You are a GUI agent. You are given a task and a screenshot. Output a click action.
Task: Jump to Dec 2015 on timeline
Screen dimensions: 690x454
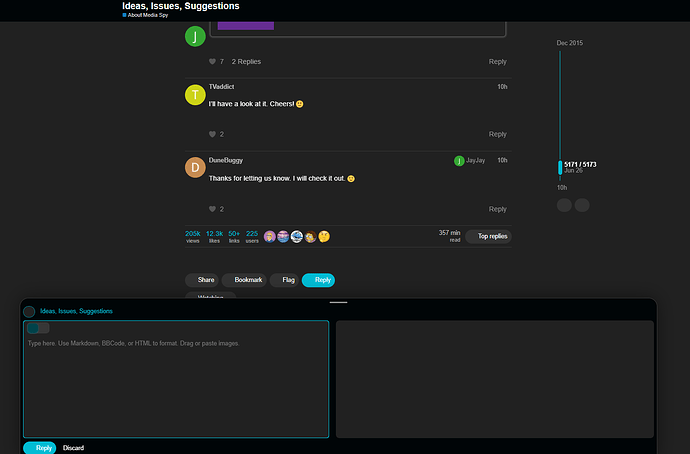pos(569,43)
